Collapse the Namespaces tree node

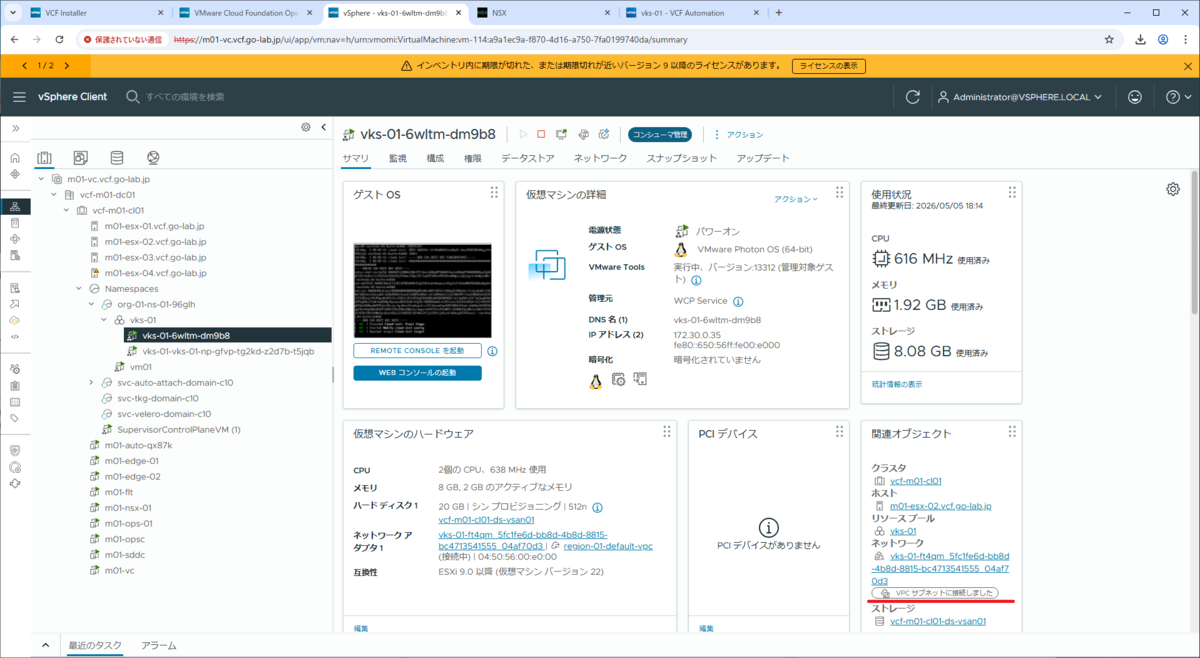78,288
